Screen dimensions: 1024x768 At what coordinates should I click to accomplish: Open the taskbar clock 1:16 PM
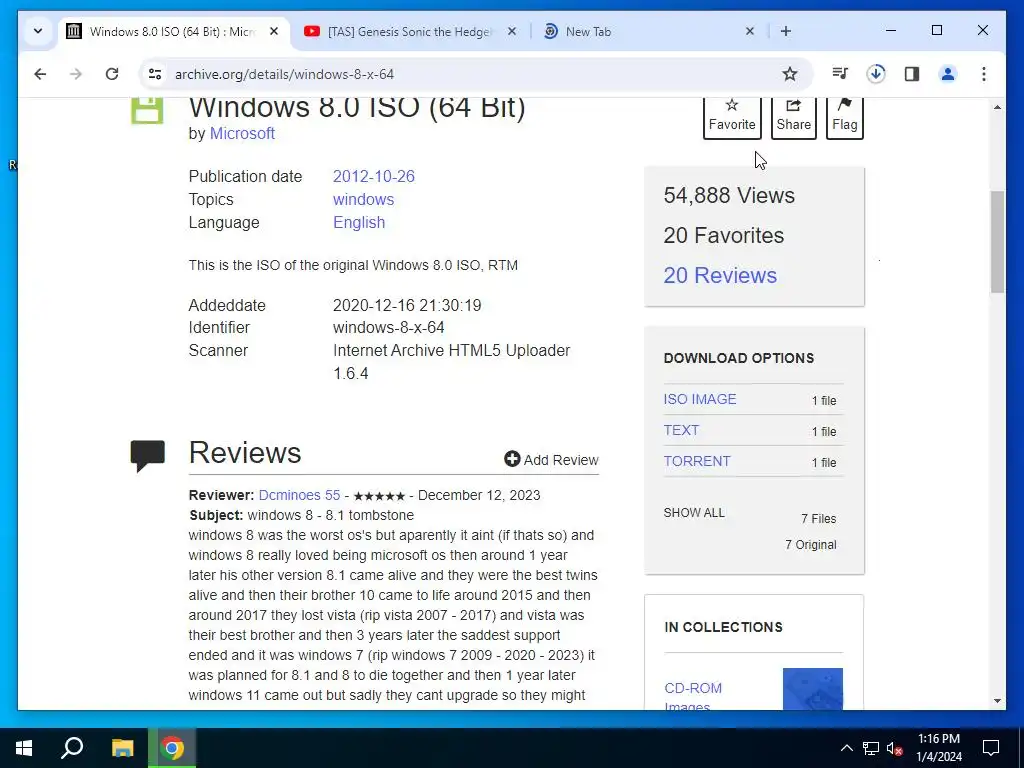pyautogui.click(x=939, y=748)
